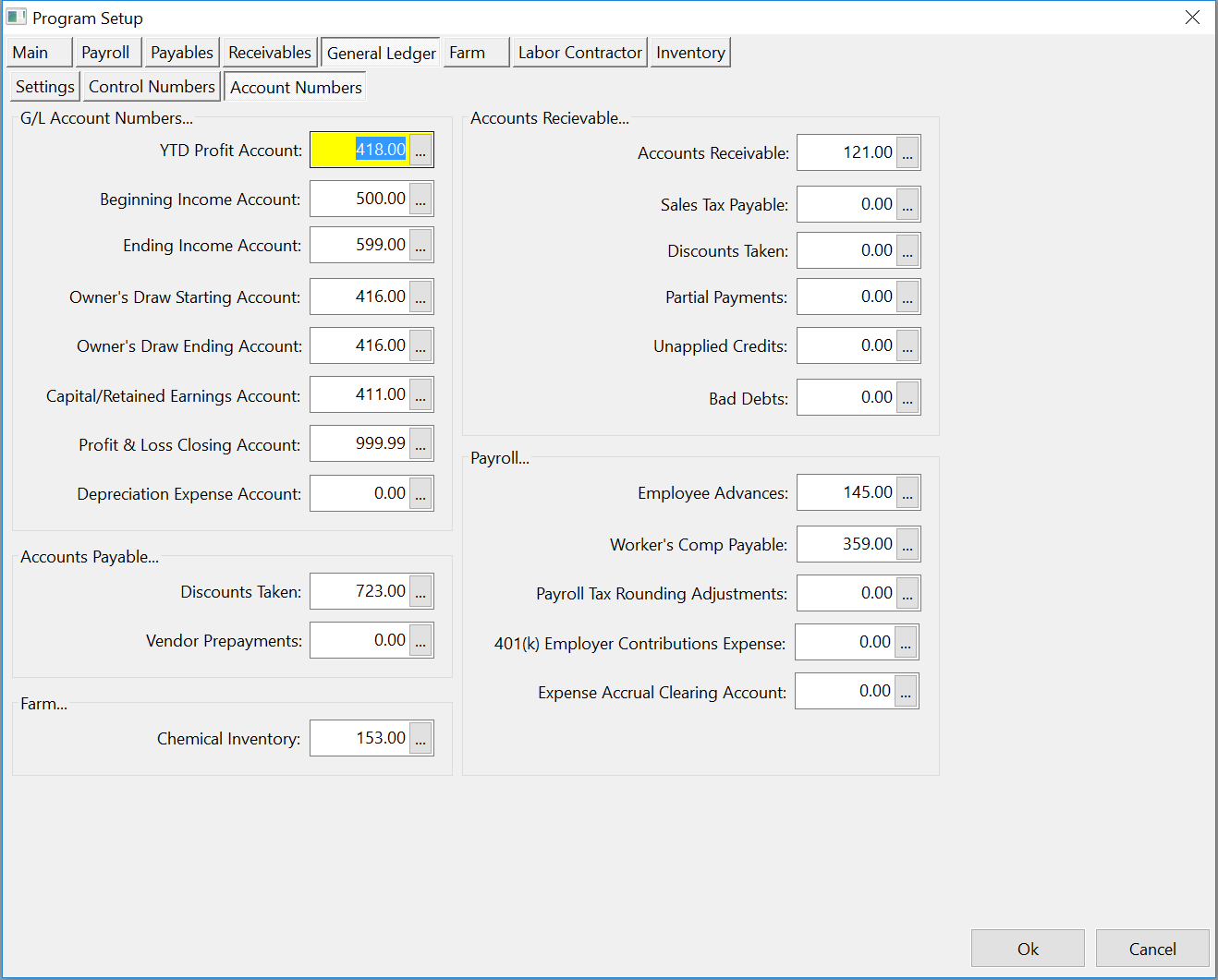Open lookup for Sales Tax Payable

pyautogui.click(x=907, y=204)
